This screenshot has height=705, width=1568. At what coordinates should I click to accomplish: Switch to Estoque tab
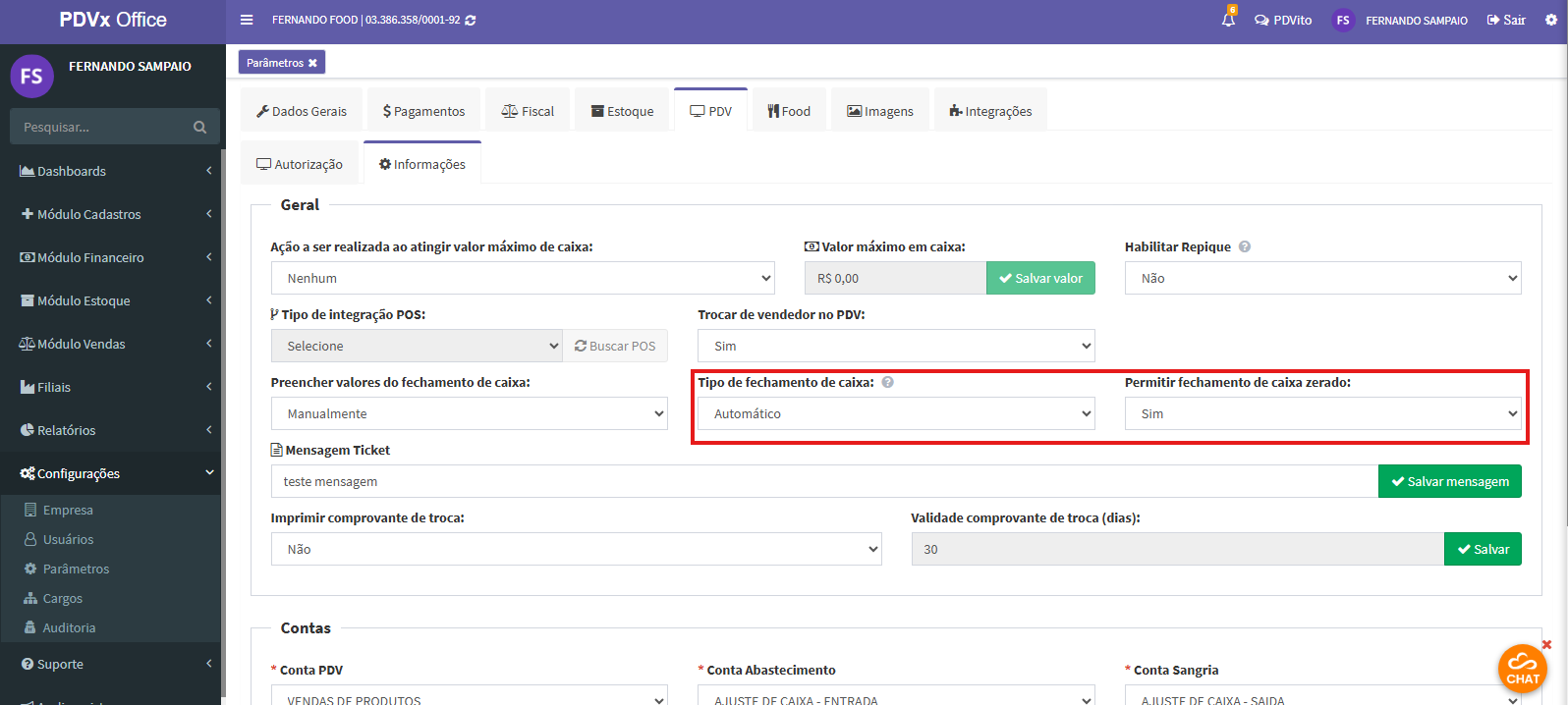click(622, 111)
